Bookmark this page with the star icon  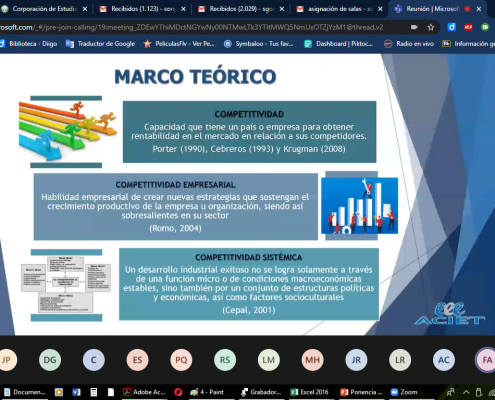pos(431,27)
